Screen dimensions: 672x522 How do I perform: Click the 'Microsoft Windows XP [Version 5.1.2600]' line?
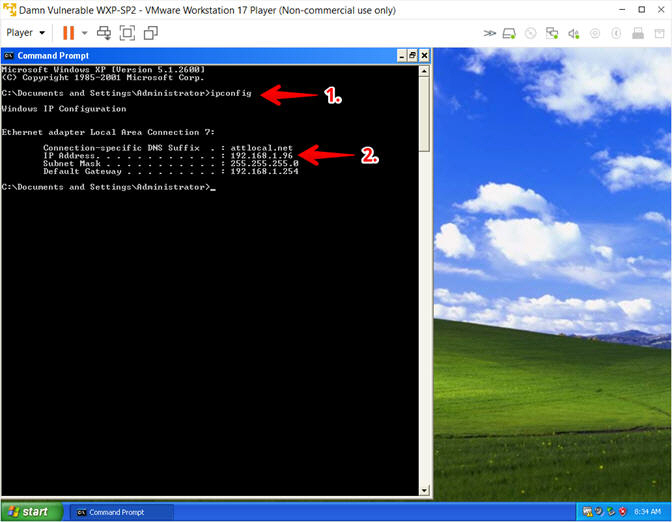tap(103, 69)
